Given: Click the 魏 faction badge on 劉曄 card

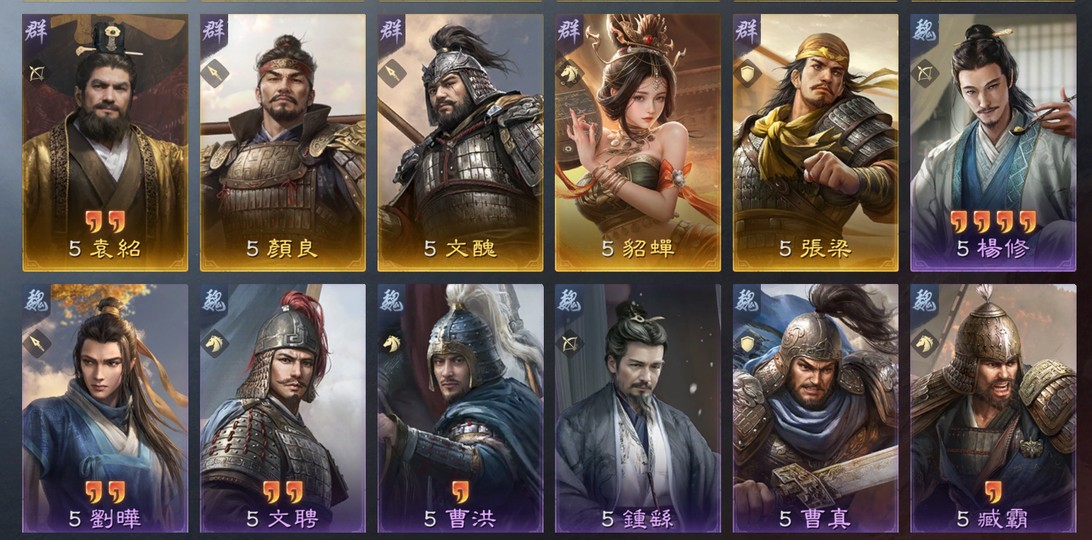Looking at the screenshot, I should pos(36,300).
